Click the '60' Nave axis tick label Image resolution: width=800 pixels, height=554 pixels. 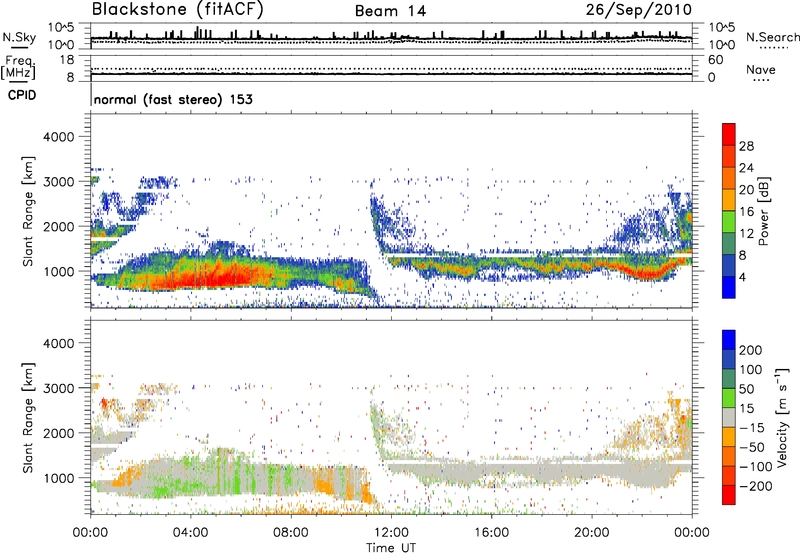[715, 60]
